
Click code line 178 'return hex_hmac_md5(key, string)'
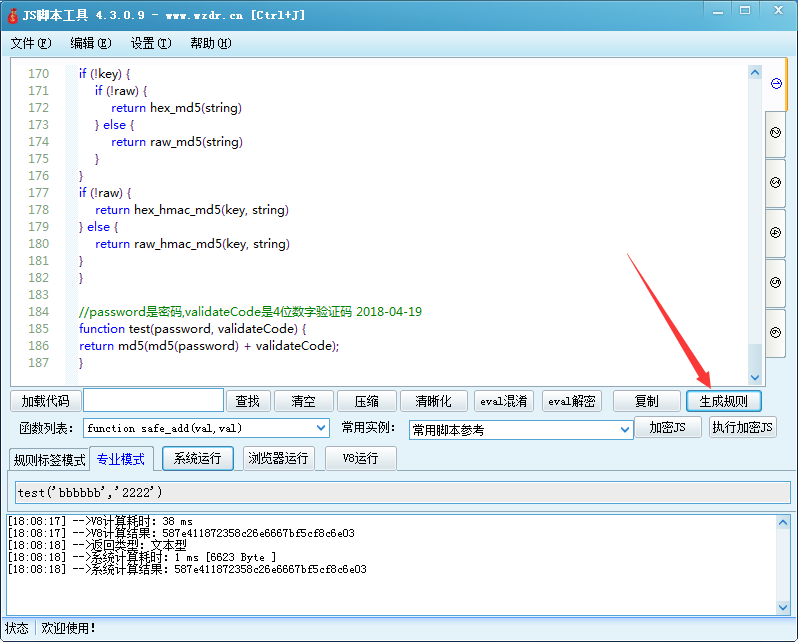point(192,210)
